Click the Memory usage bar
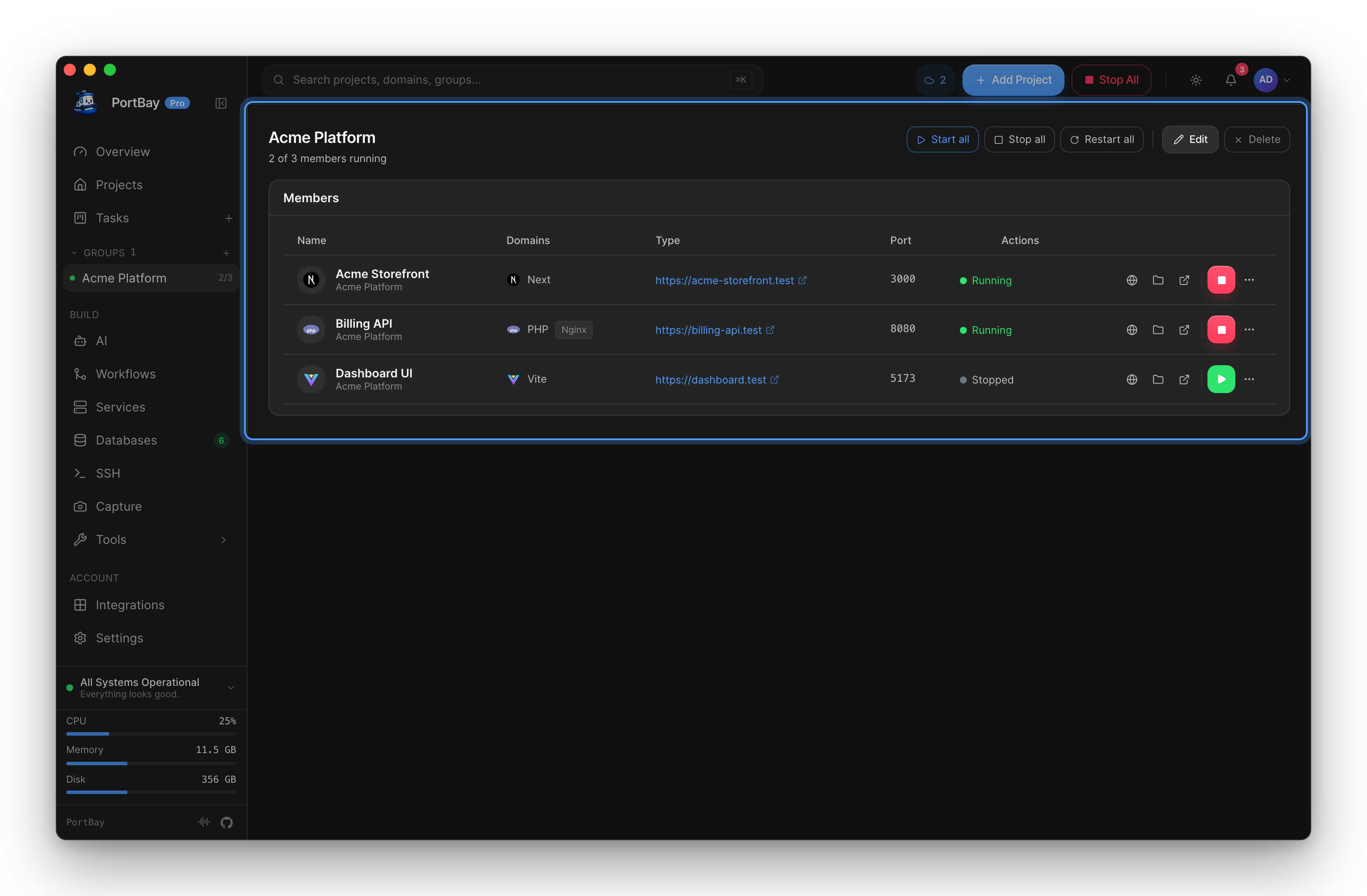This screenshot has width=1367, height=896. click(x=151, y=764)
